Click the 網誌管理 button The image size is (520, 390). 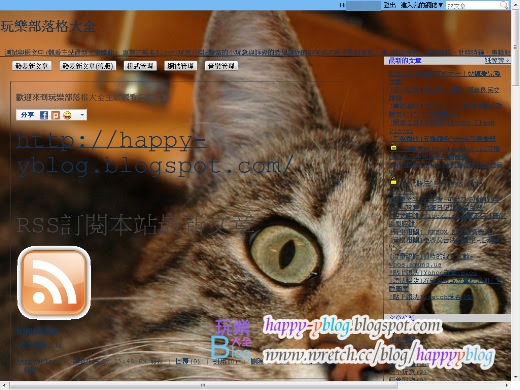pyautogui.click(x=181, y=66)
